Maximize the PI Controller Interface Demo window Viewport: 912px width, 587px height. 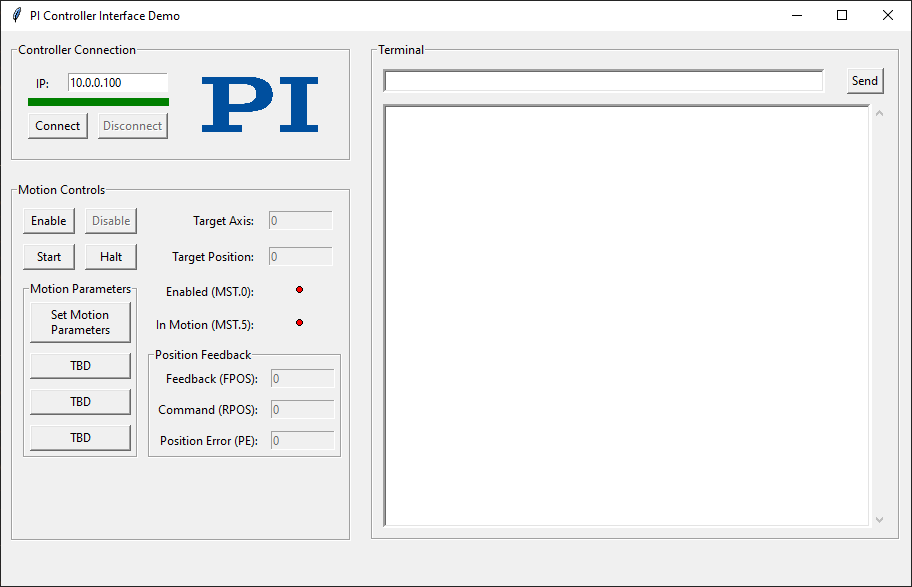[x=842, y=15]
